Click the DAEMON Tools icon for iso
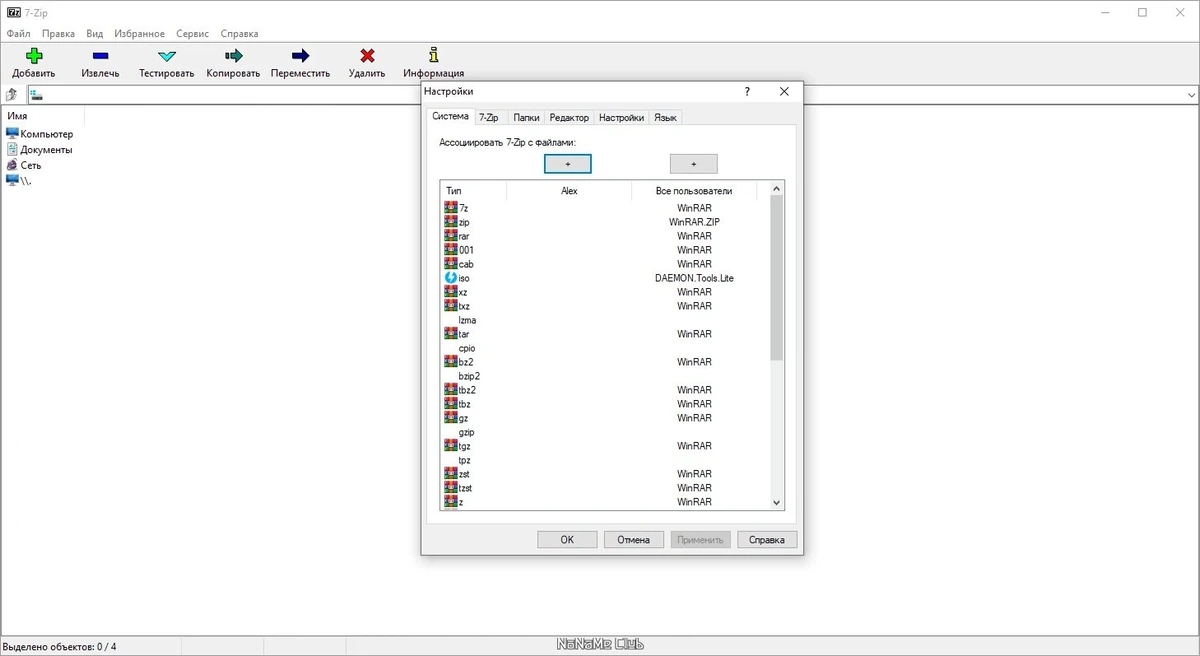The height and width of the screenshot is (656, 1200). point(450,278)
